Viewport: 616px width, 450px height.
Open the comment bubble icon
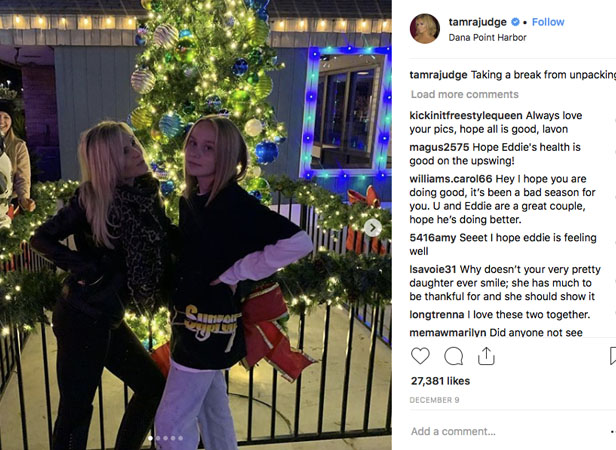[x=453, y=356]
